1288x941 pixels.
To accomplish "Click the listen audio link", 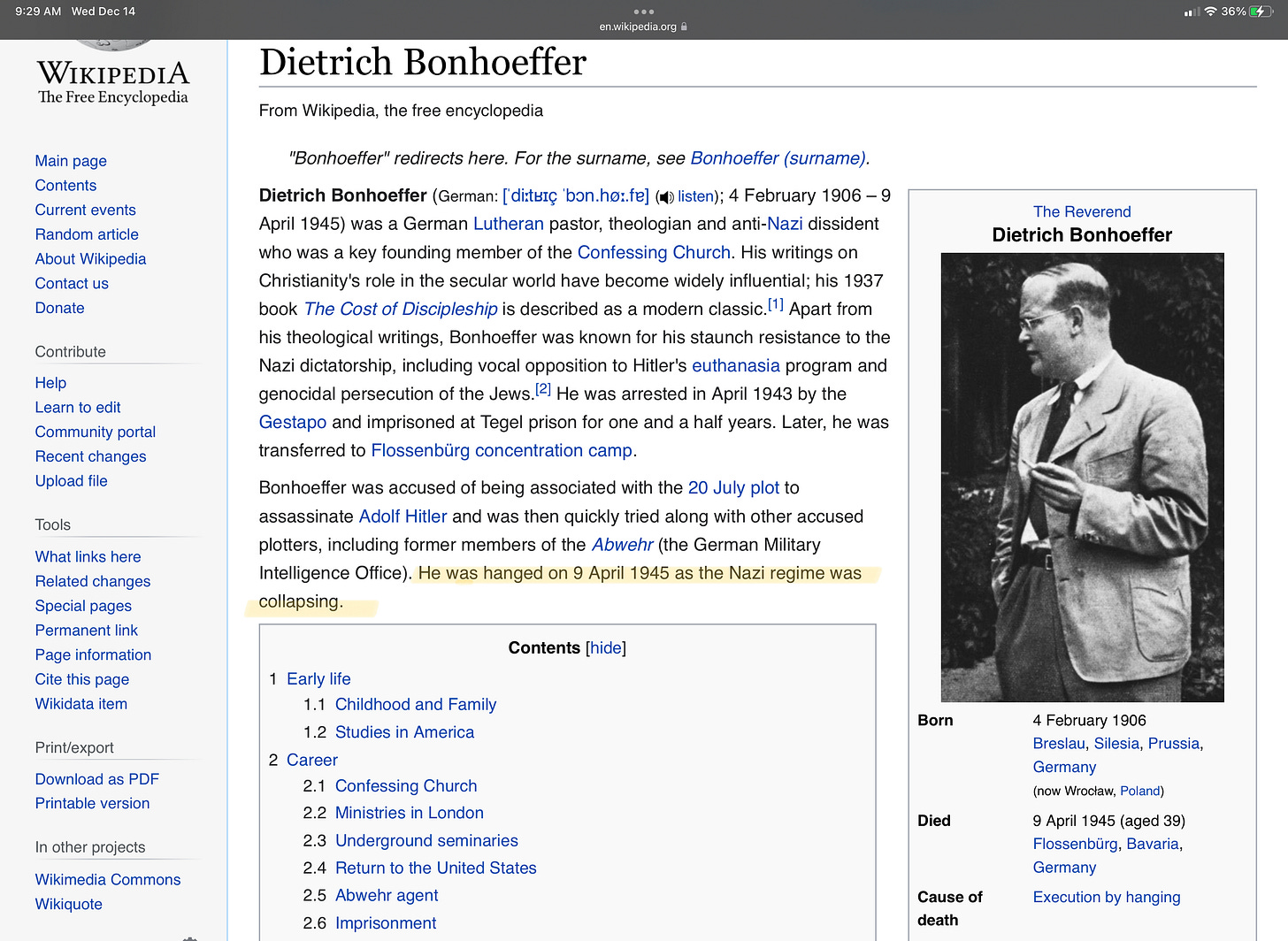I will coord(695,196).
